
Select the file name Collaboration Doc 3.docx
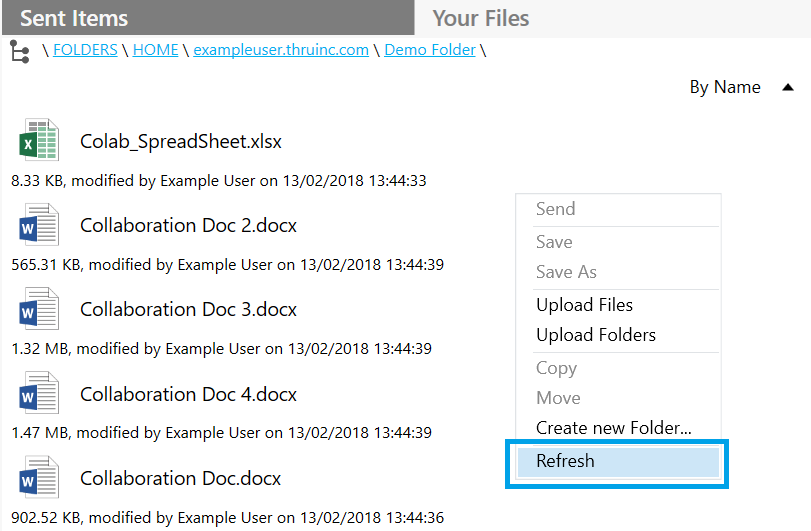tap(188, 310)
